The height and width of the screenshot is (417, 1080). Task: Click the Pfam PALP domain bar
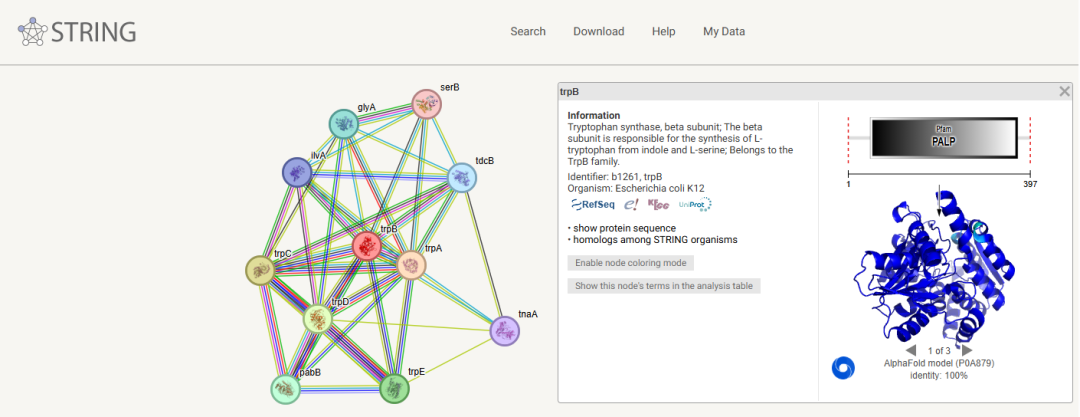pos(943,137)
